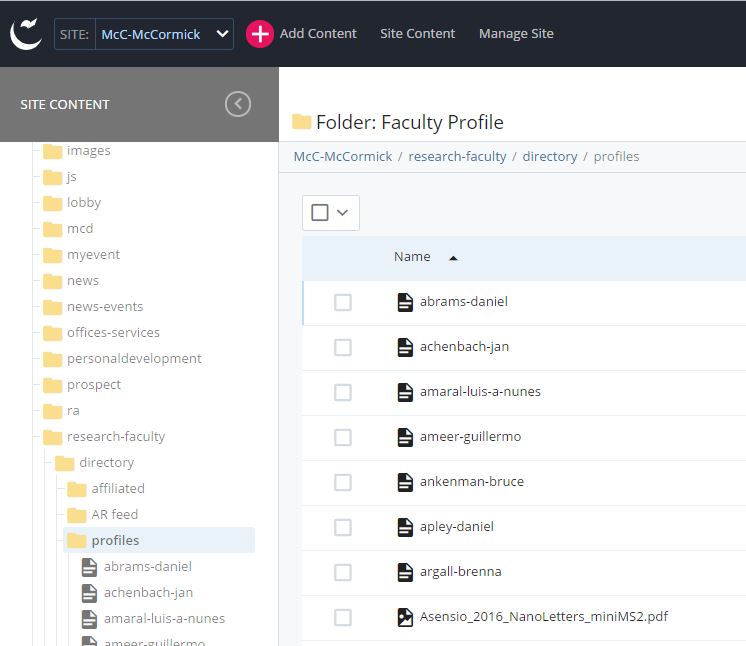Open ameer-guillermo in the file list

point(470,437)
